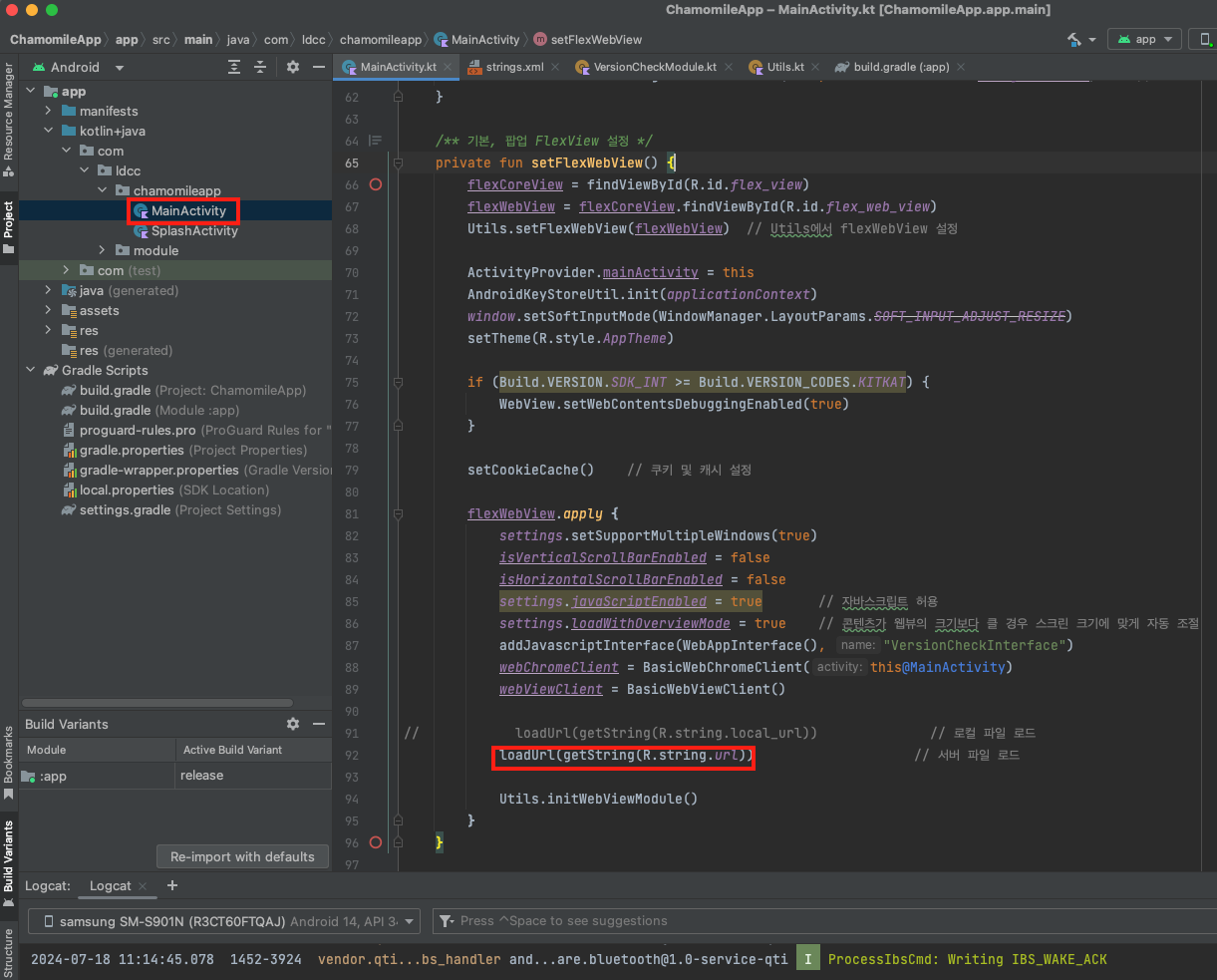Click the Re-import with defaults button
1217x980 pixels.
point(242,856)
